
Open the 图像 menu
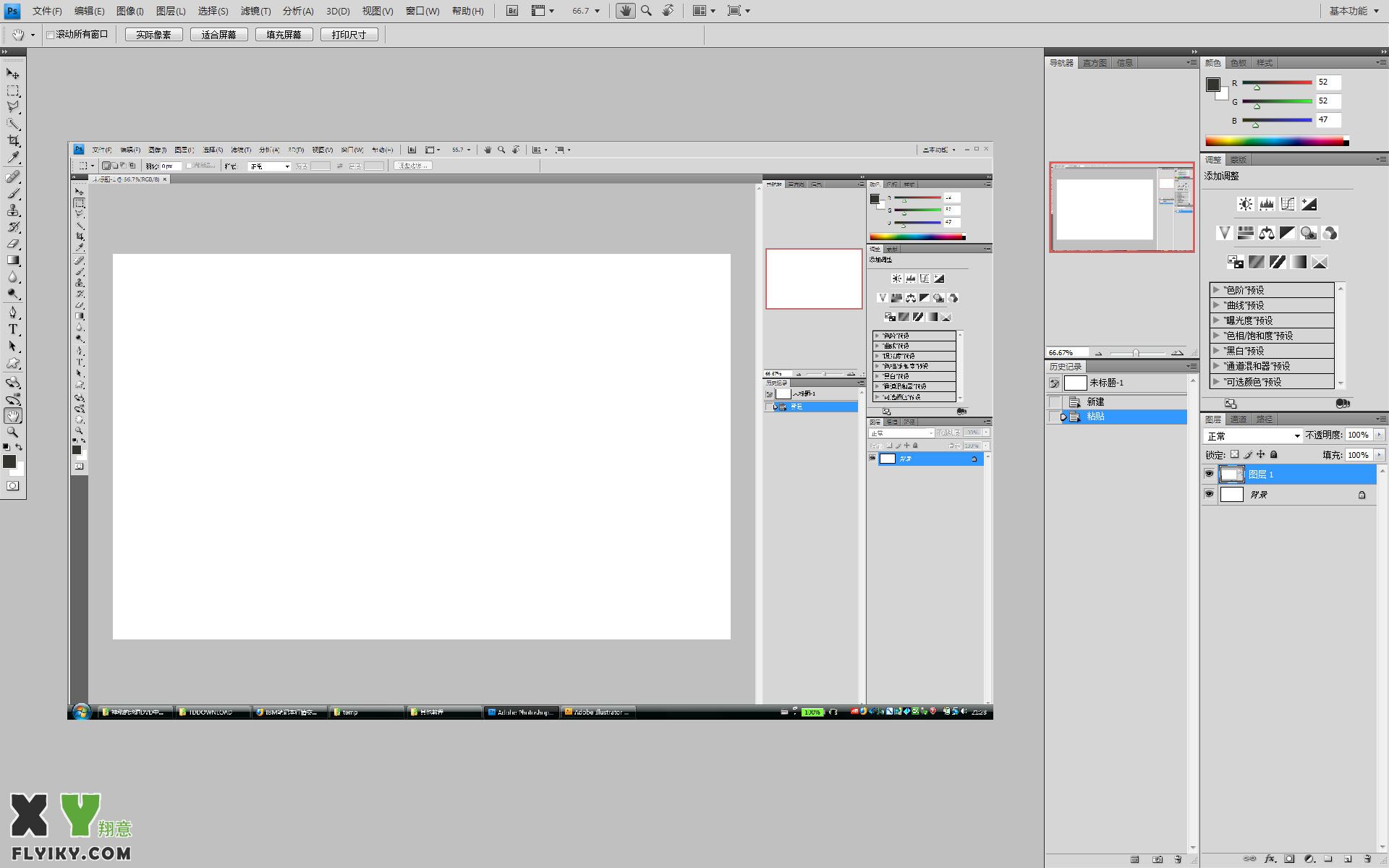pos(128,10)
